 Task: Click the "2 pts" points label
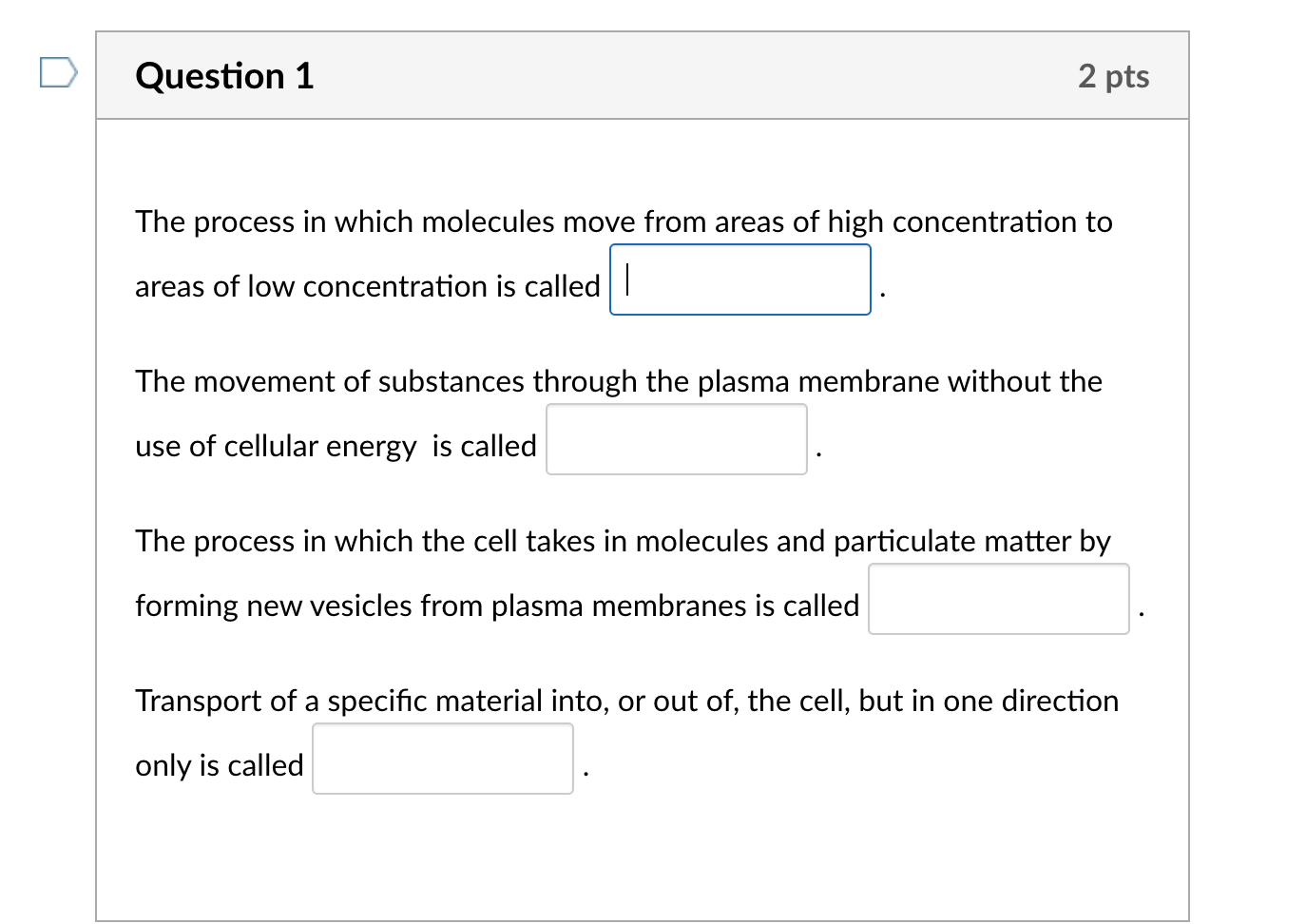[1113, 76]
